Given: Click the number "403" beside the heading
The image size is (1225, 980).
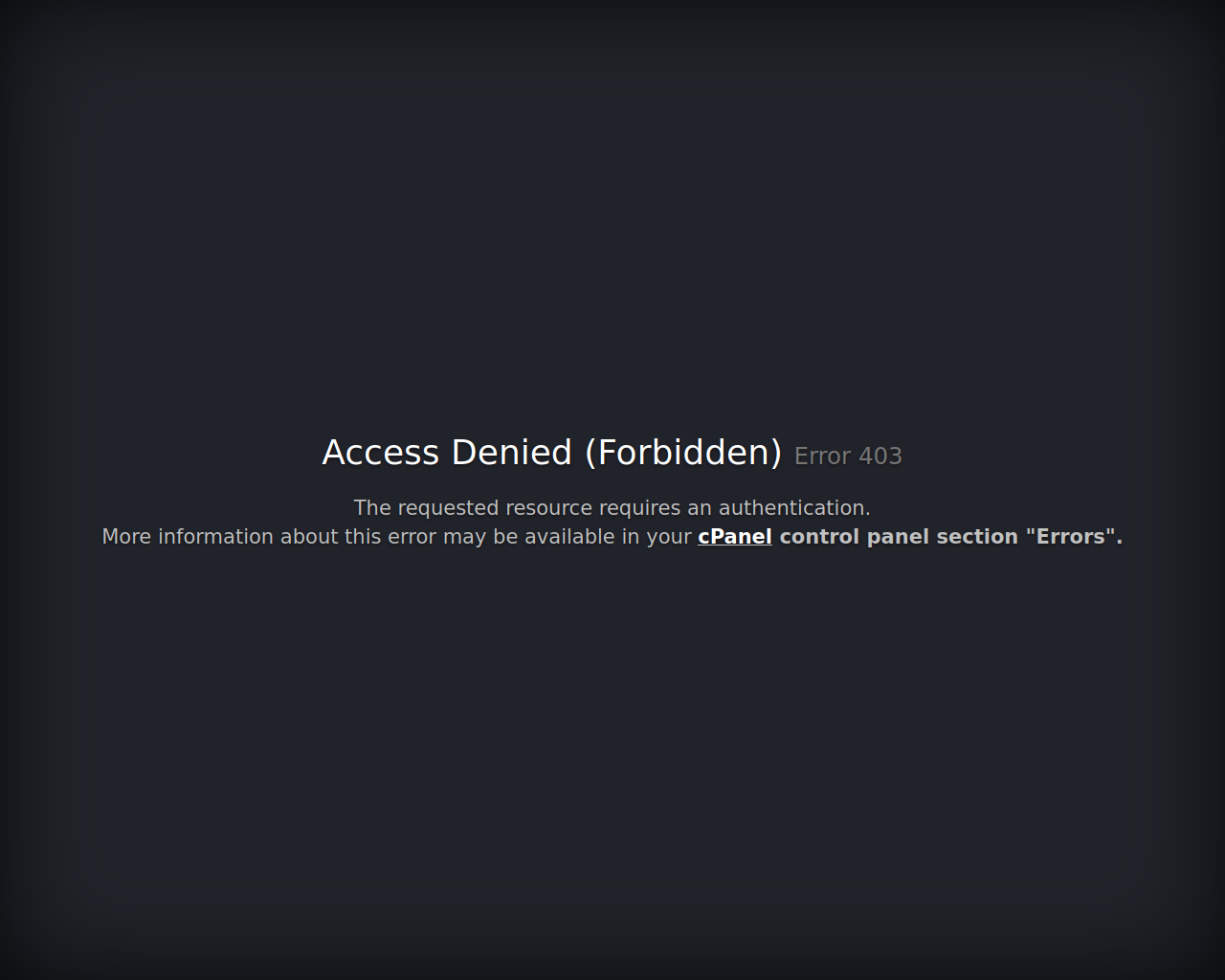Looking at the screenshot, I should [x=880, y=457].
